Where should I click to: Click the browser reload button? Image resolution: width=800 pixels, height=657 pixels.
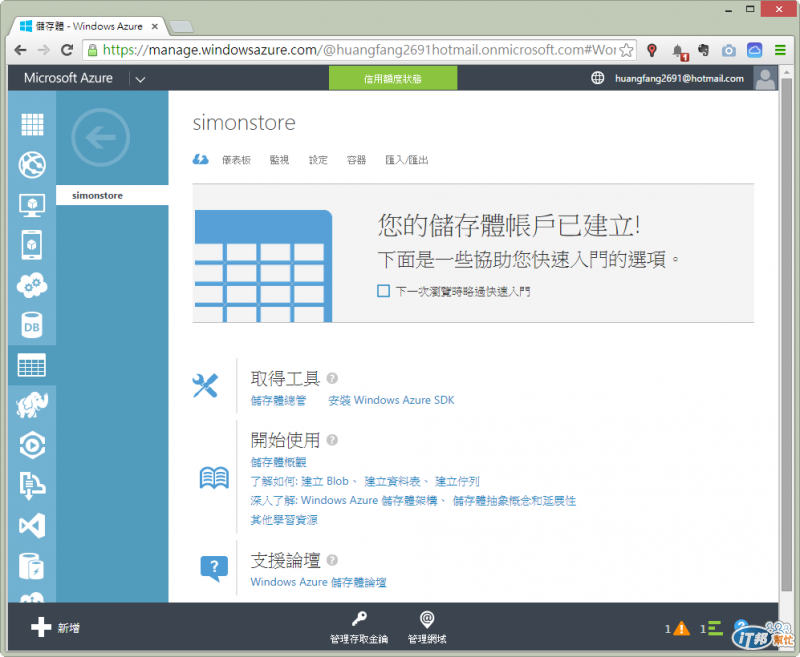point(67,50)
